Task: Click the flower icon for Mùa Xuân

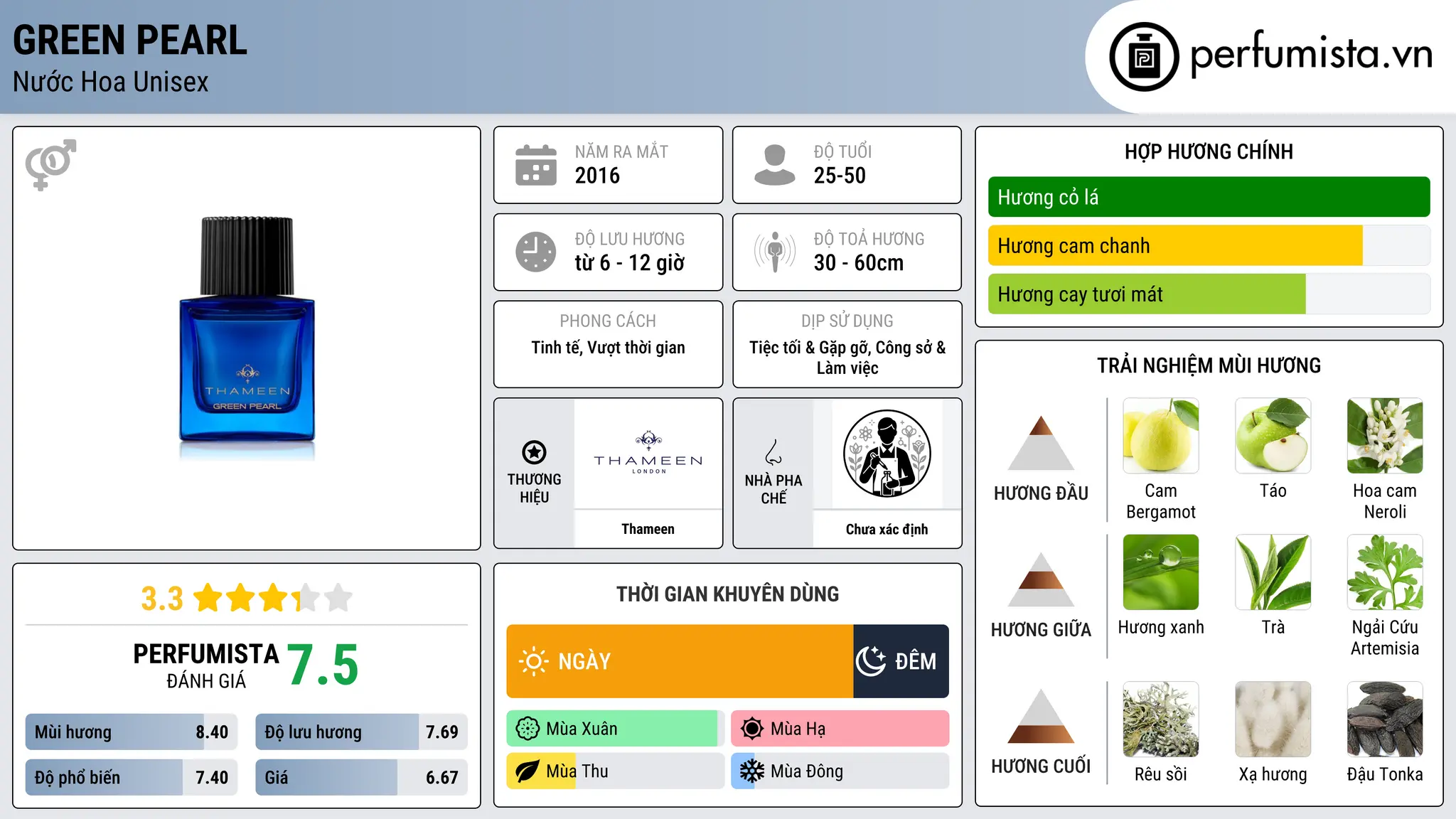Action: pos(528,729)
